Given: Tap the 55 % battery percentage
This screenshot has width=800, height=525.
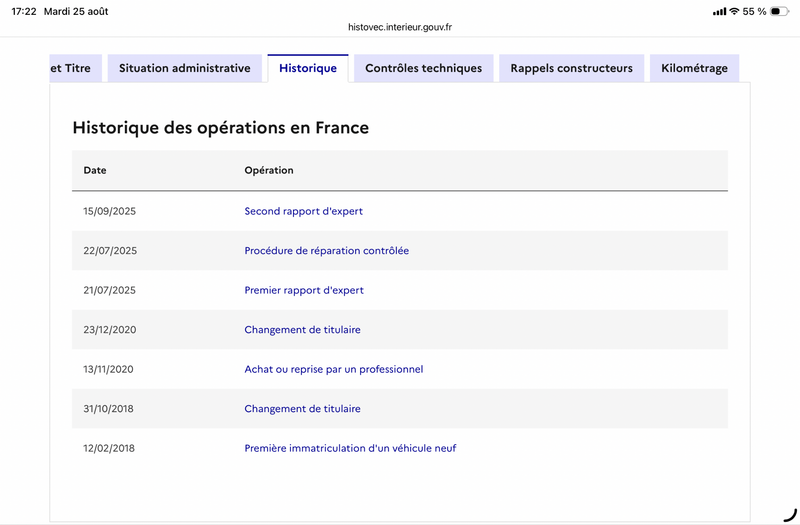Looking at the screenshot, I should pos(755,11).
